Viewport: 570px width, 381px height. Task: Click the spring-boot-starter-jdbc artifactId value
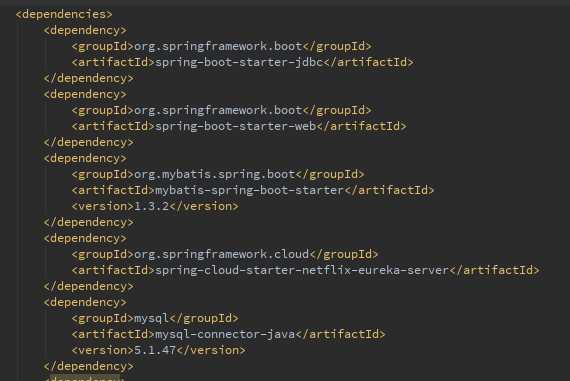tap(239, 62)
